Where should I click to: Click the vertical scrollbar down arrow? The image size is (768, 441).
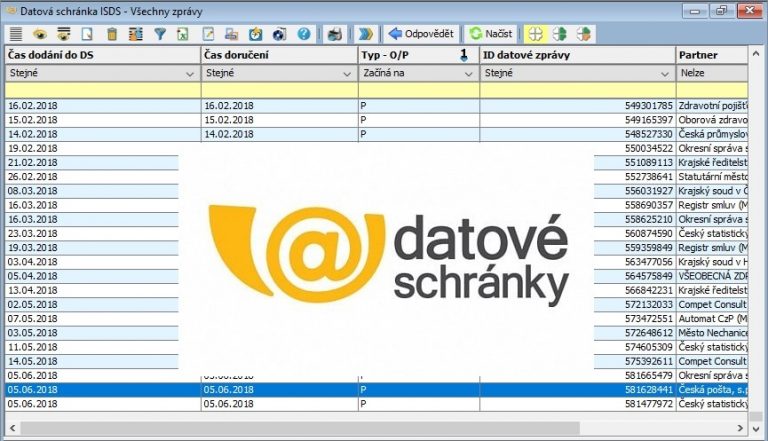(756, 428)
